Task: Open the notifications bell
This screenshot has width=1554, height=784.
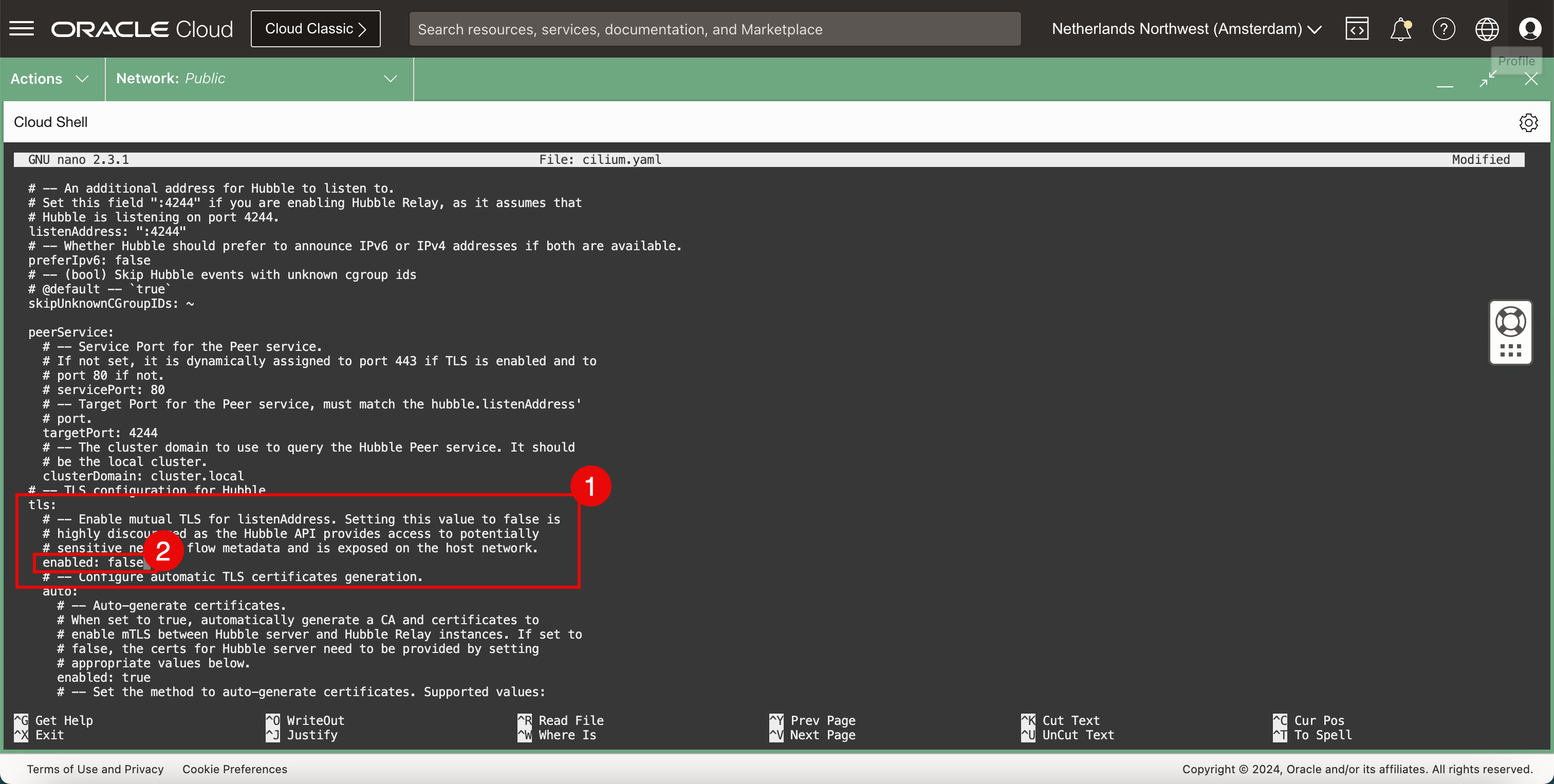Action: pyautogui.click(x=1400, y=29)
